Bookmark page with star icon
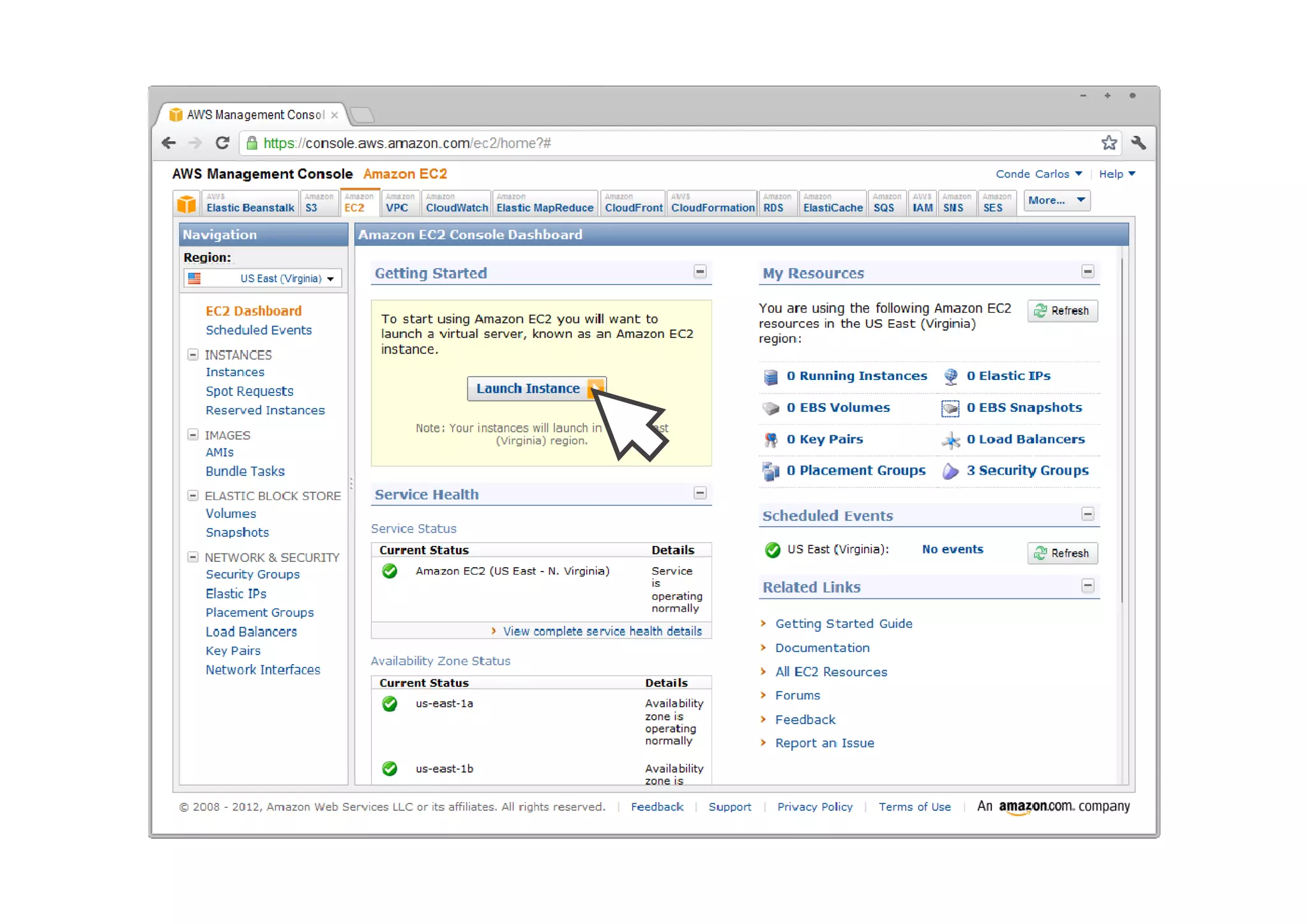The image size is (1308, 924). click(1109, 143)
